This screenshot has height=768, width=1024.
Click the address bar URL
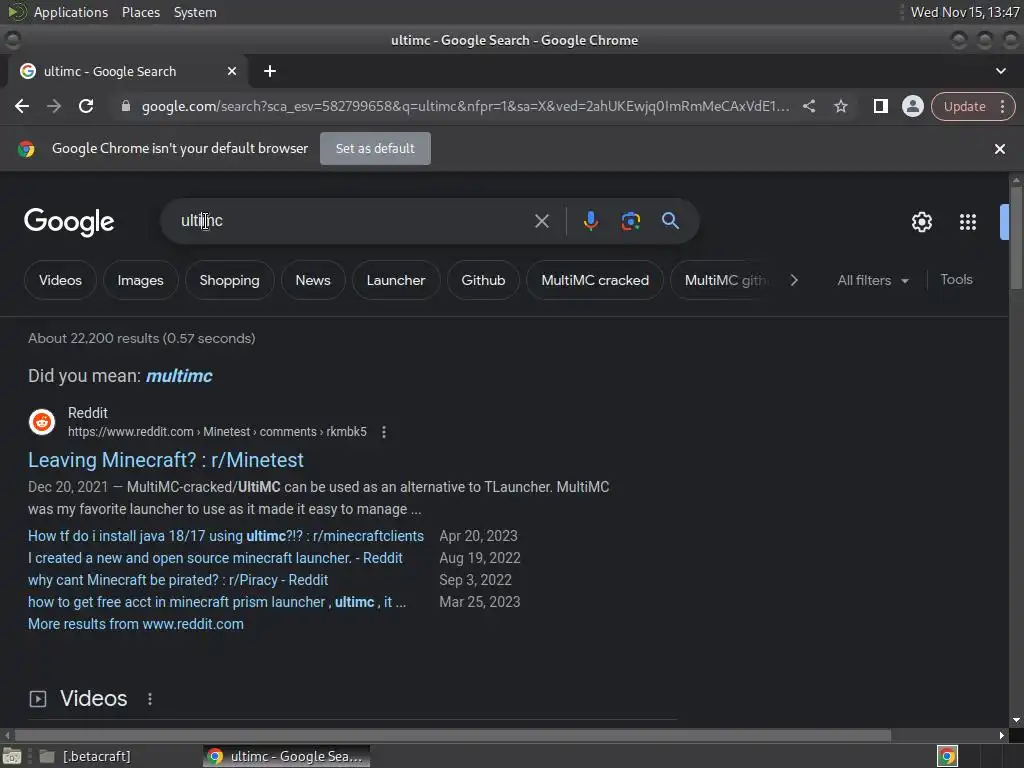point(466,106)
